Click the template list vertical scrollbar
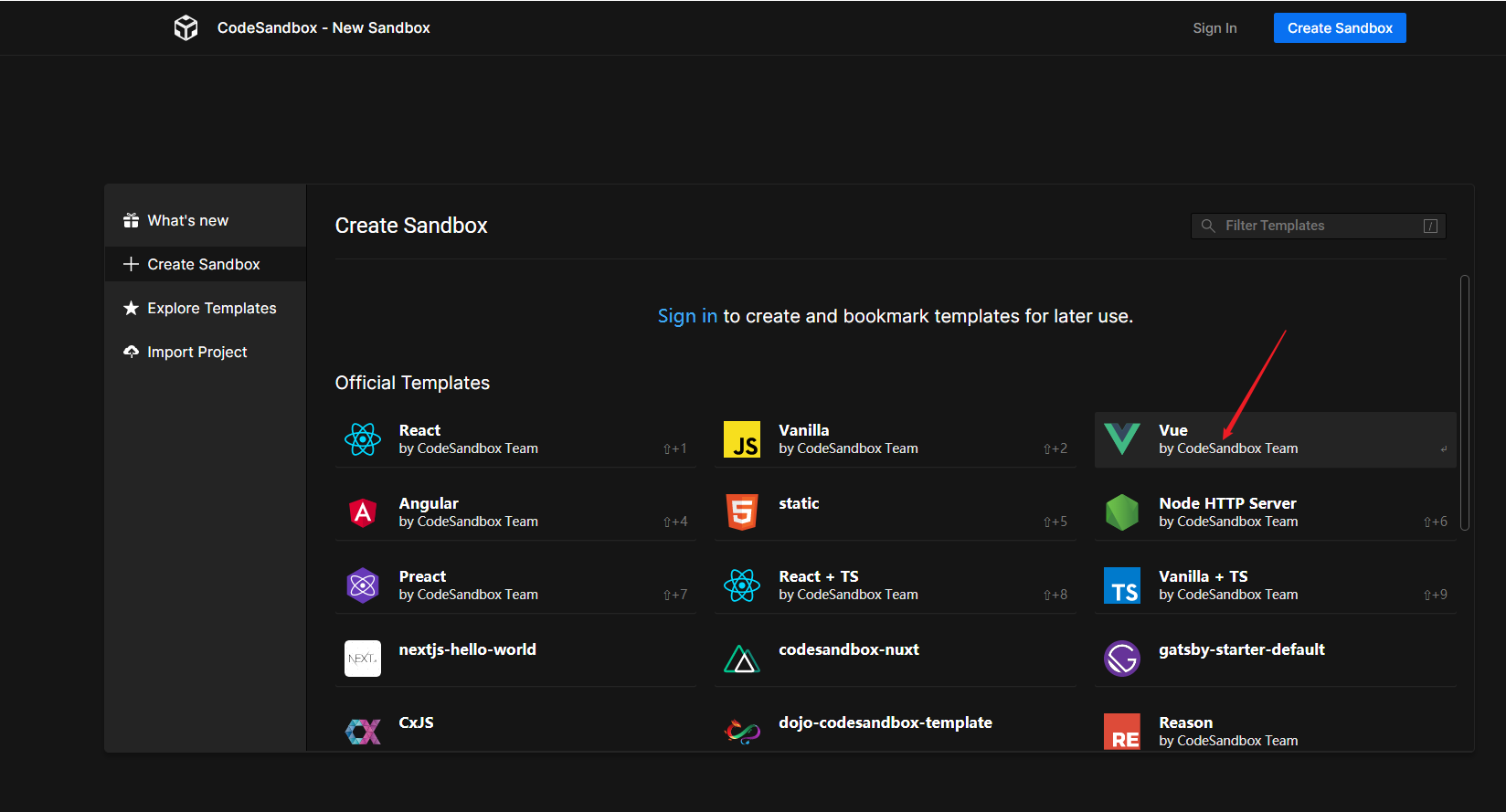Image resolution: width=1506 pixels, height=812 pixels. pos(1465,402)
